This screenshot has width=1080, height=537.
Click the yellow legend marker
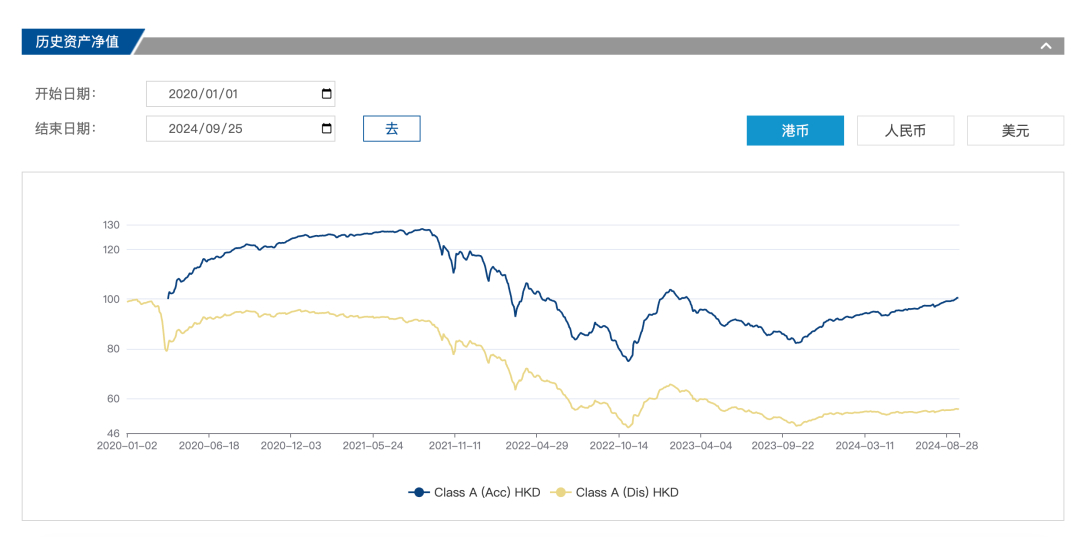pos(560,492)
